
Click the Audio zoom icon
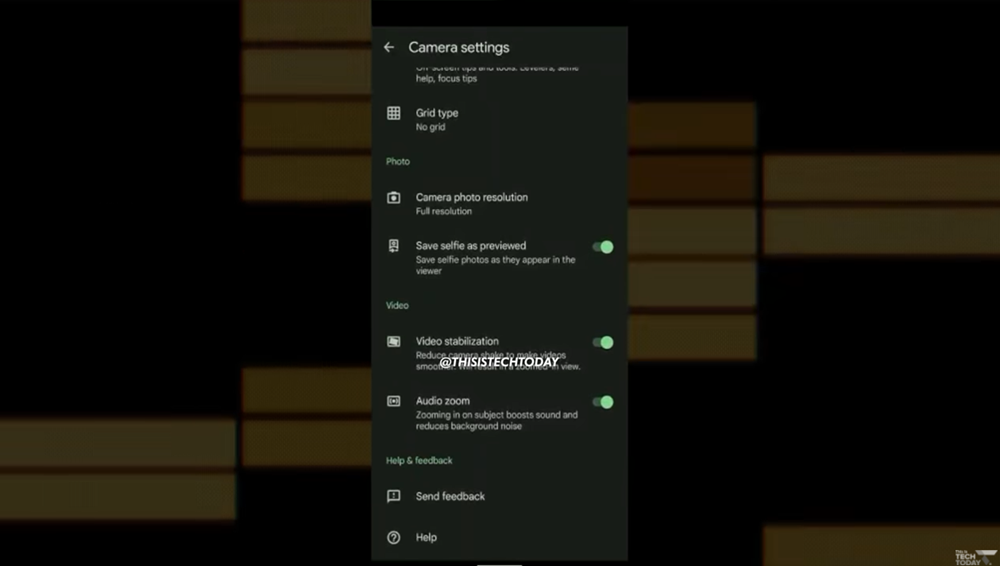click(x=394, y=401)
